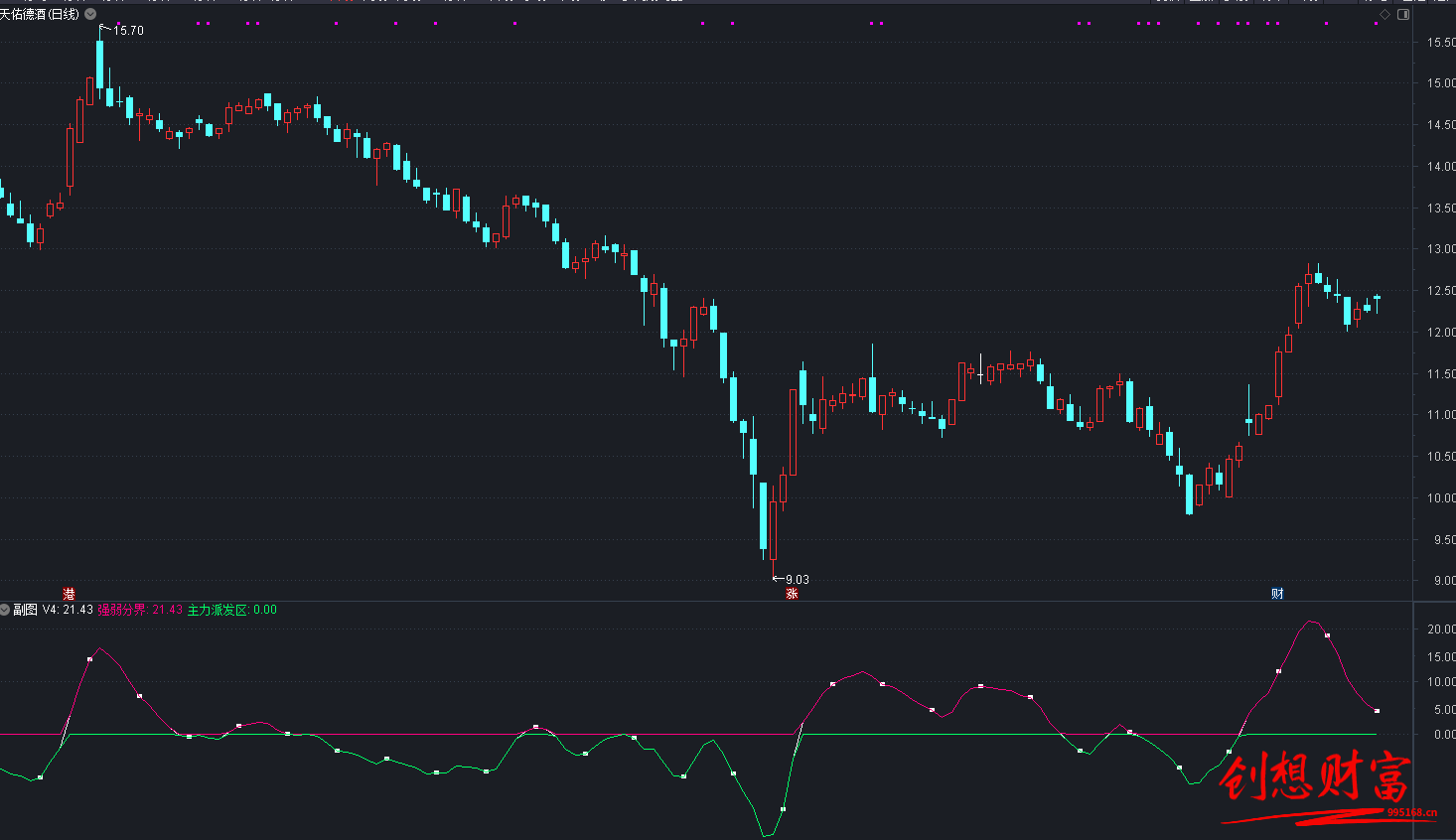Viewport: 1456px width, 840px height.
Task: Click the 0.00 indicator axis label
Action: (1445, 735)
